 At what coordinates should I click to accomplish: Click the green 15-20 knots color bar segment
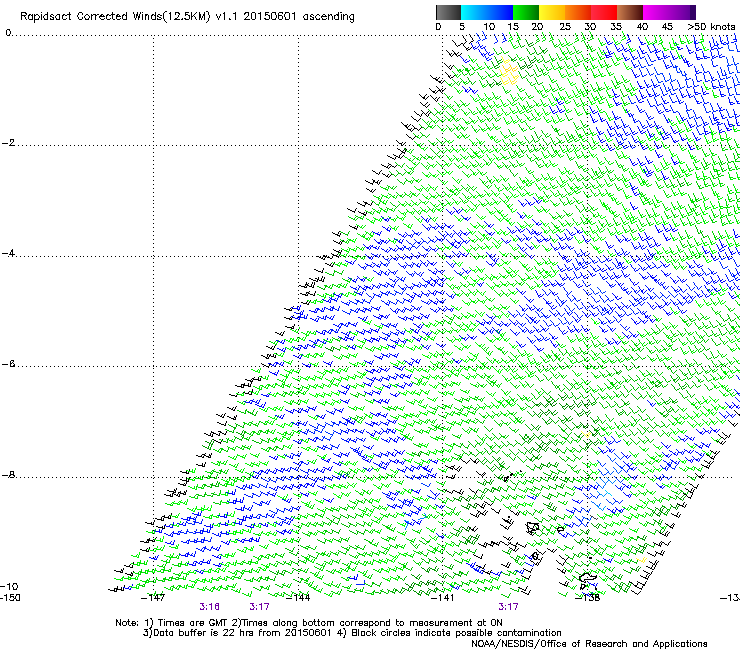point(526,12)
